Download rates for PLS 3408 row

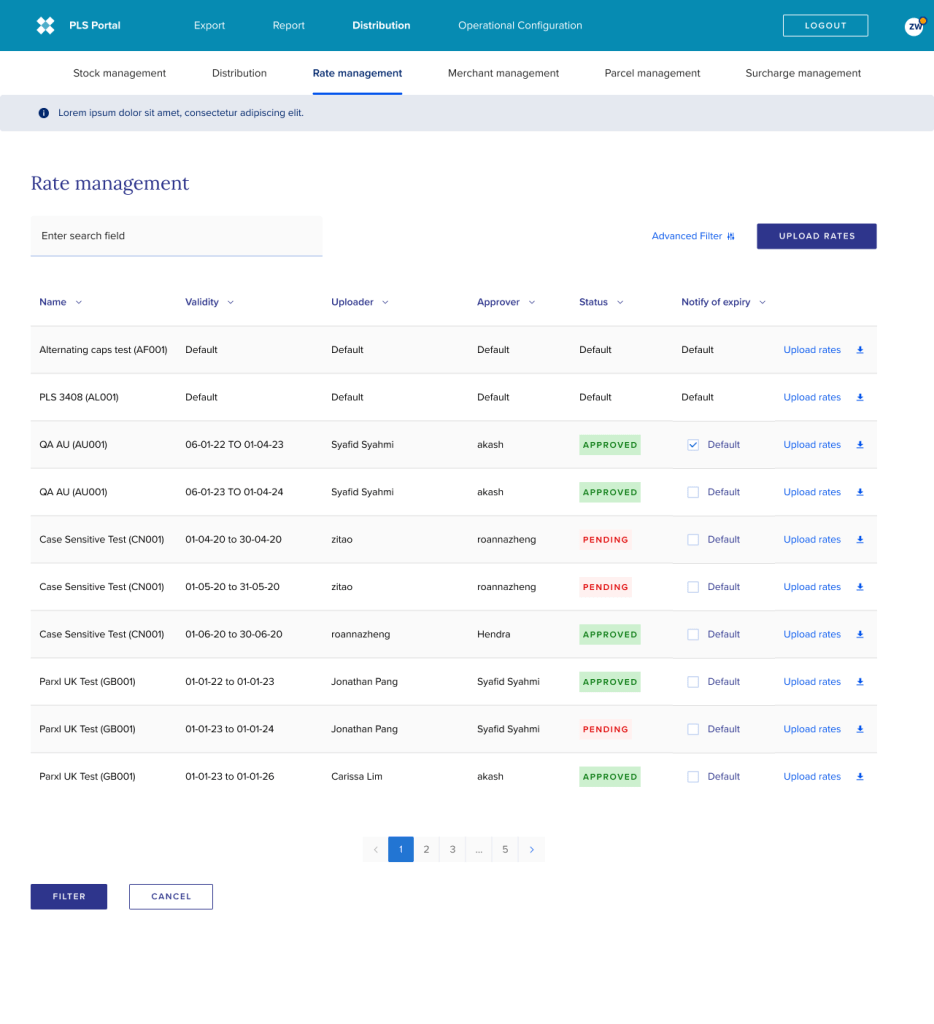pyautogui.click(x=860, y=397)
